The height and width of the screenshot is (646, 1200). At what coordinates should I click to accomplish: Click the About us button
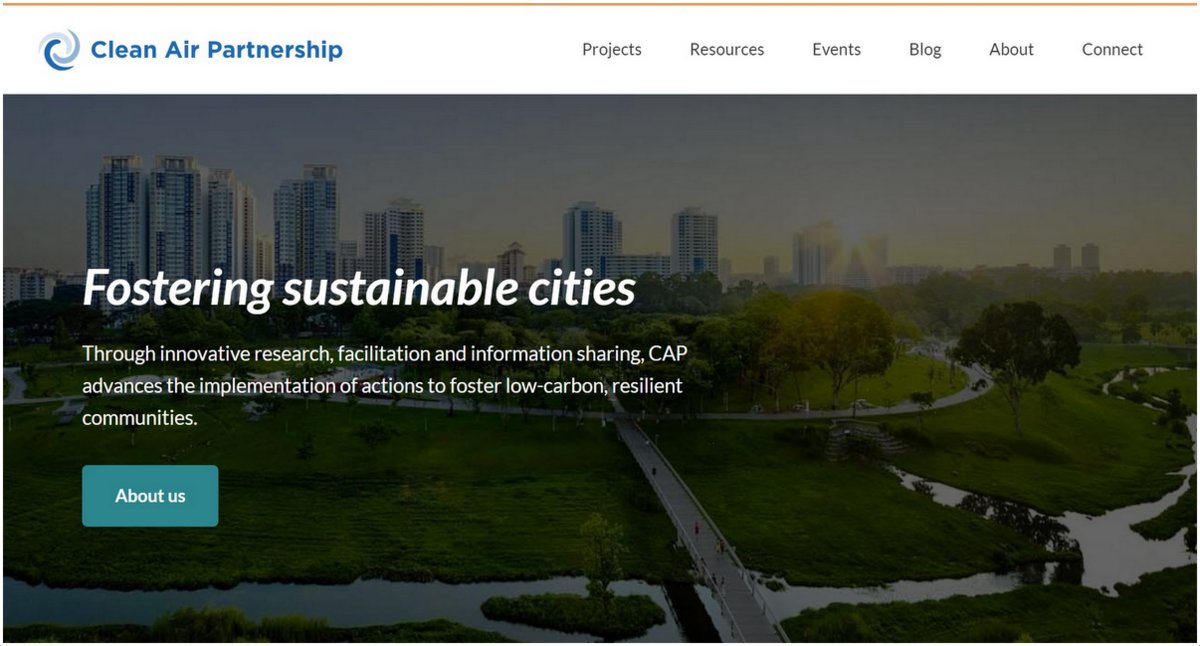pos(150,496)
